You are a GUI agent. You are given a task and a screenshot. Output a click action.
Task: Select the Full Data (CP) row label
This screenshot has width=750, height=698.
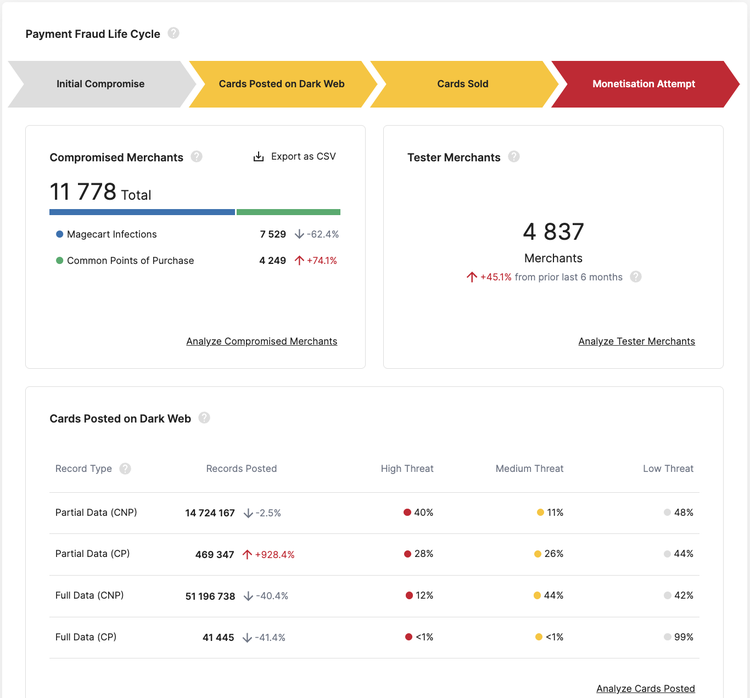tap(86, 637)
